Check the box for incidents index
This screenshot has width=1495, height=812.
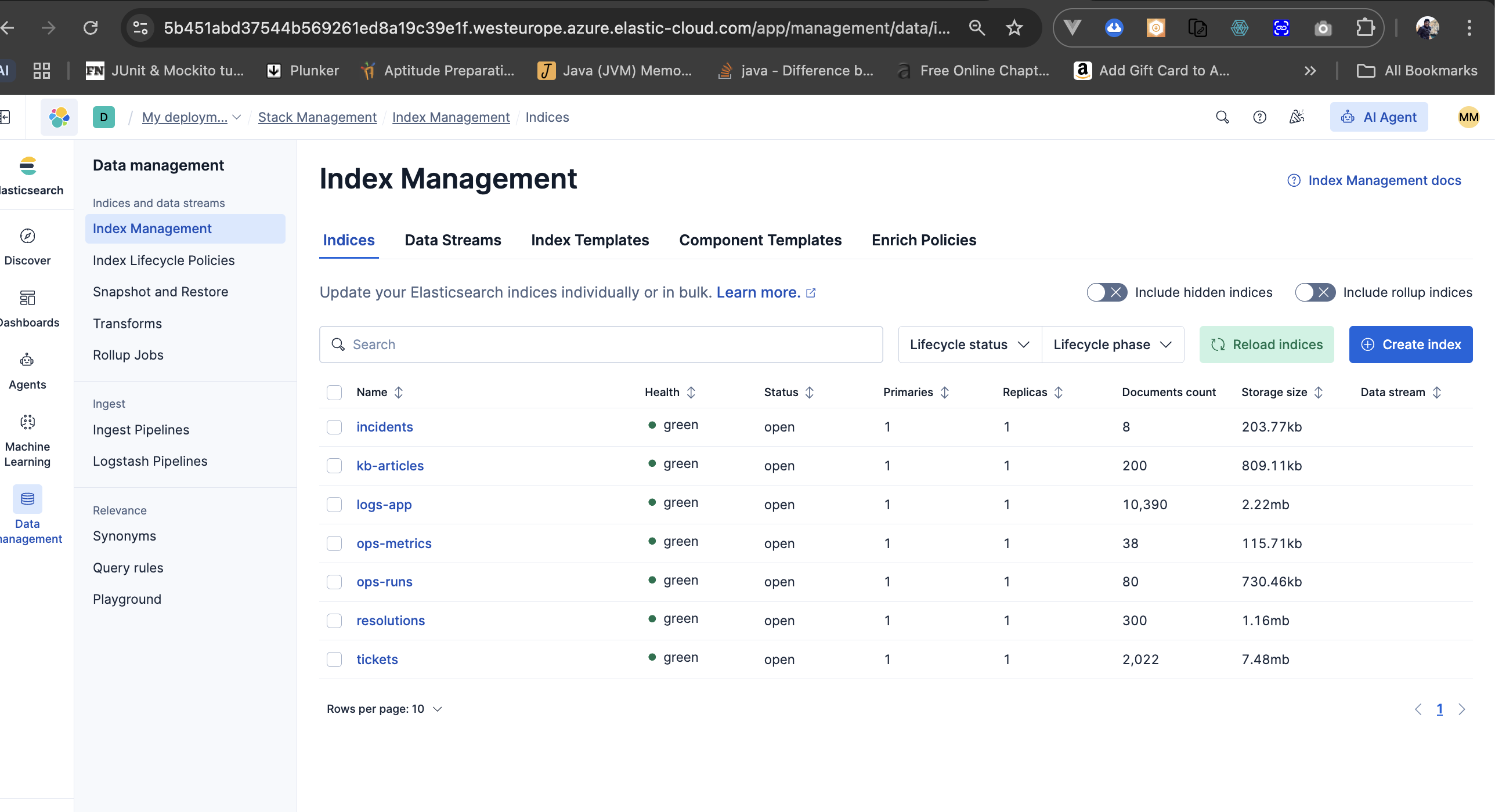coord(334,427)
